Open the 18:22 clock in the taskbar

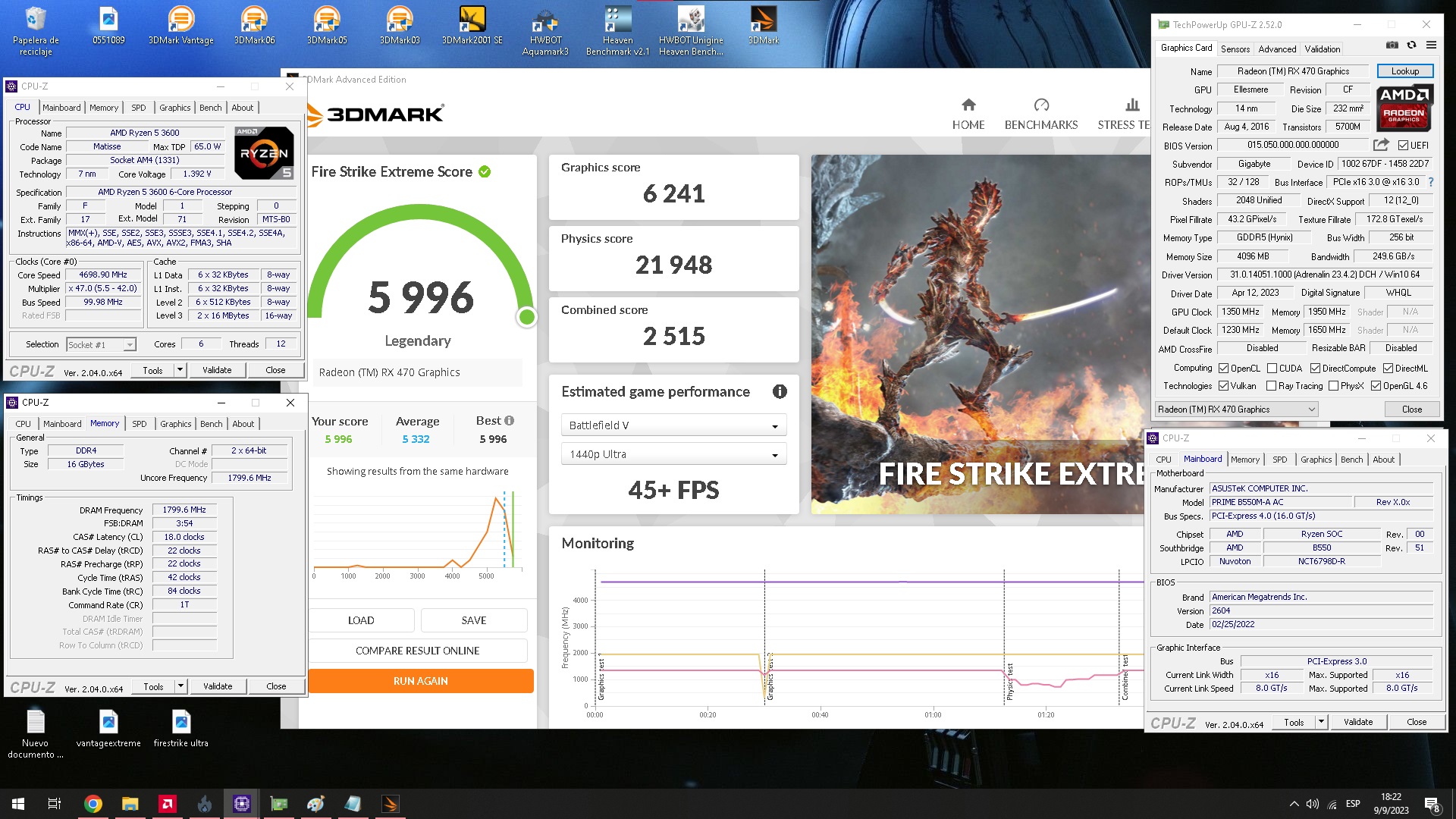(x=1391, y=804)
